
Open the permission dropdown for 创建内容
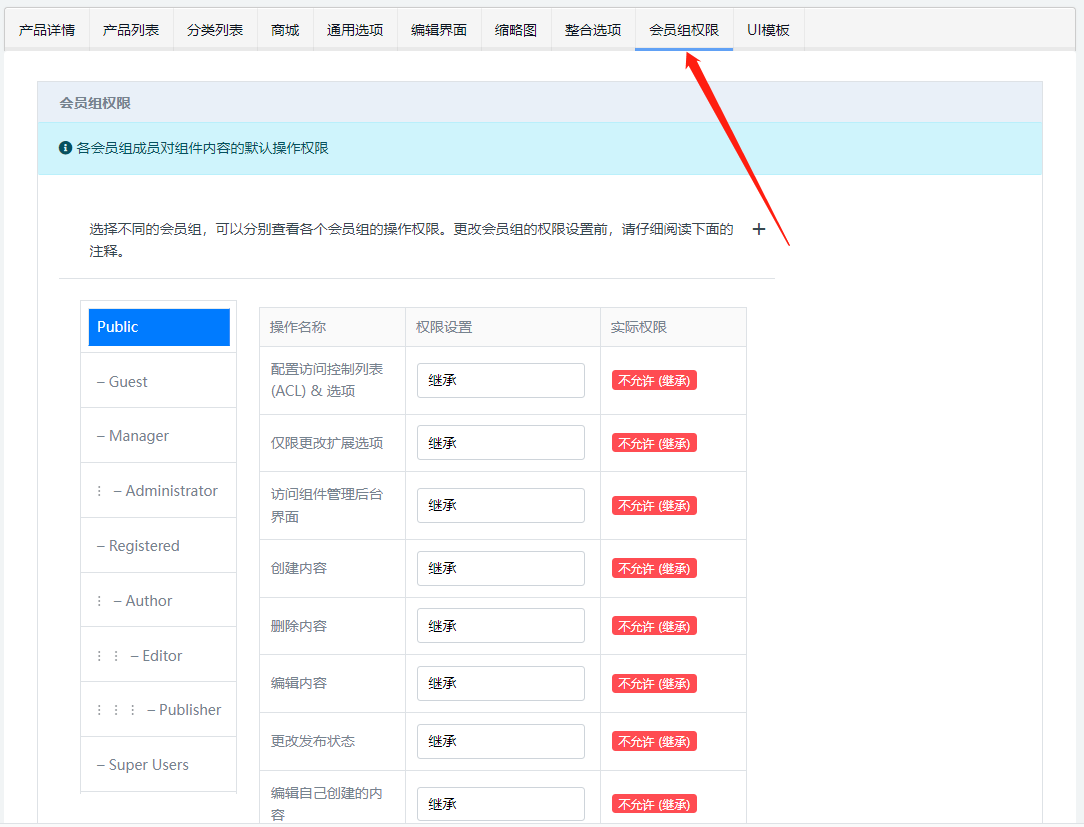[500, 568]
